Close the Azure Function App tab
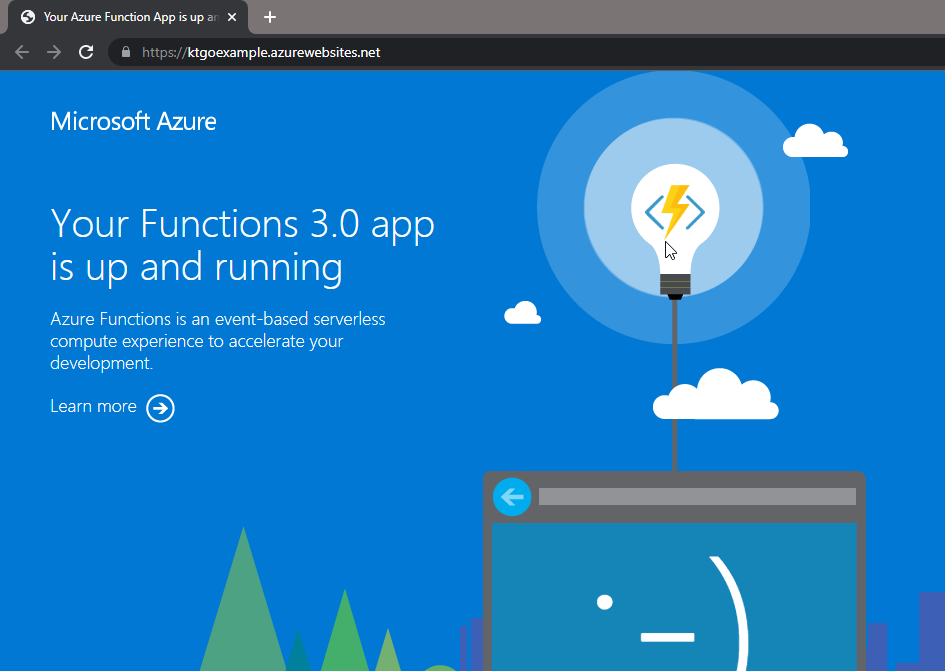945x671 pixels. click(231, 17)
